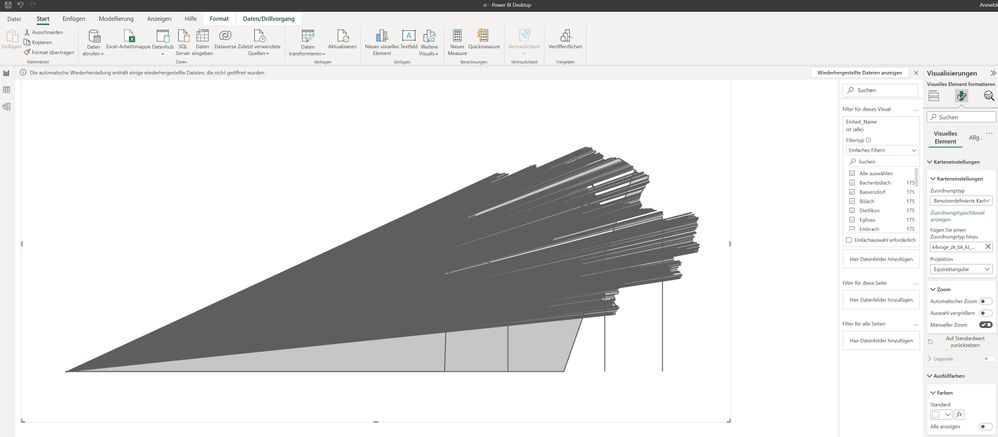Create a Quickmeasure
Viewport: 998px width, 437px height.
pos(484,39)
